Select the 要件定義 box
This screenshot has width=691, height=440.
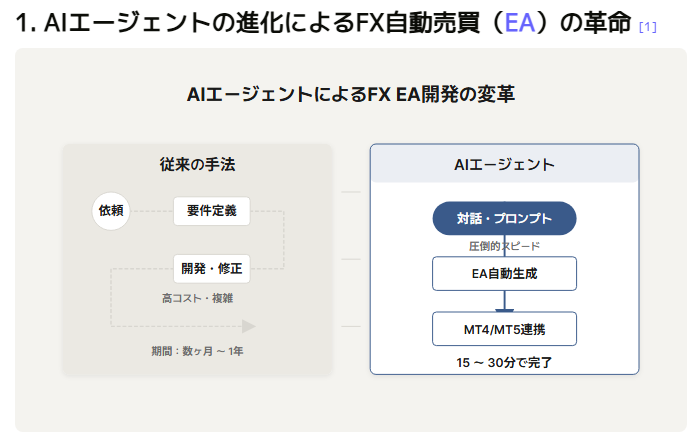[x=212, y=211]
